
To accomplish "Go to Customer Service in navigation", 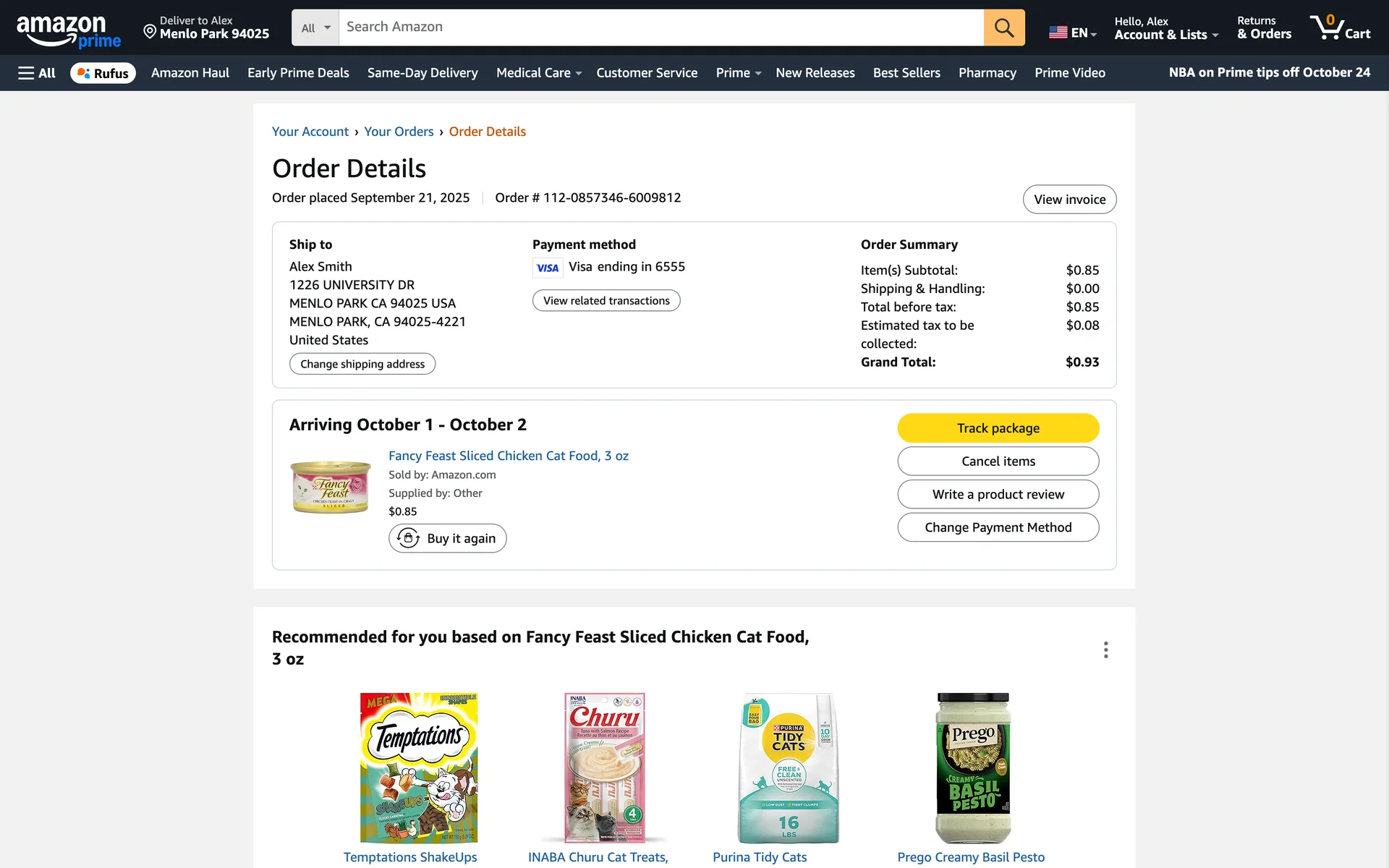I will (647, 73).
